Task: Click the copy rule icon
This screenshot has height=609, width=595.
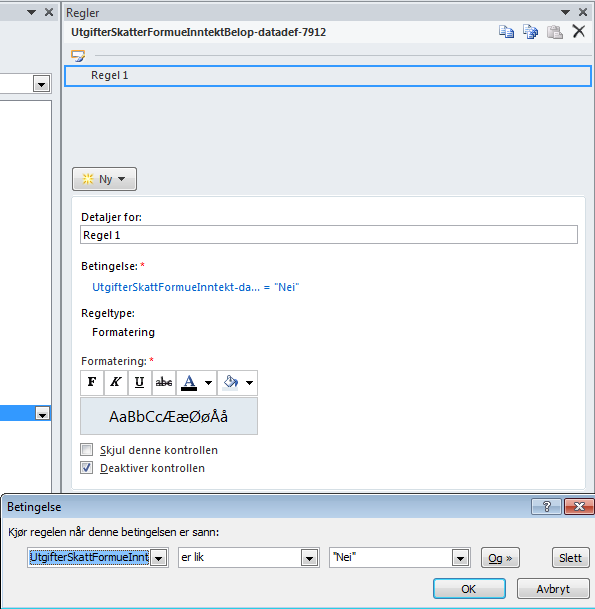Action: [506, 32]
